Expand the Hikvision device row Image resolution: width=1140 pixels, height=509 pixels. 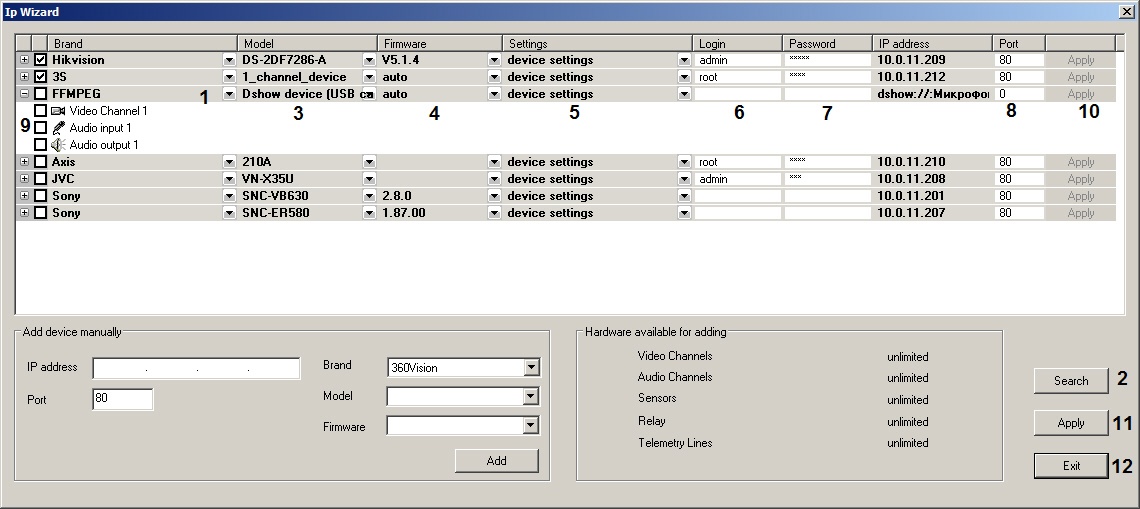[24, 60]
